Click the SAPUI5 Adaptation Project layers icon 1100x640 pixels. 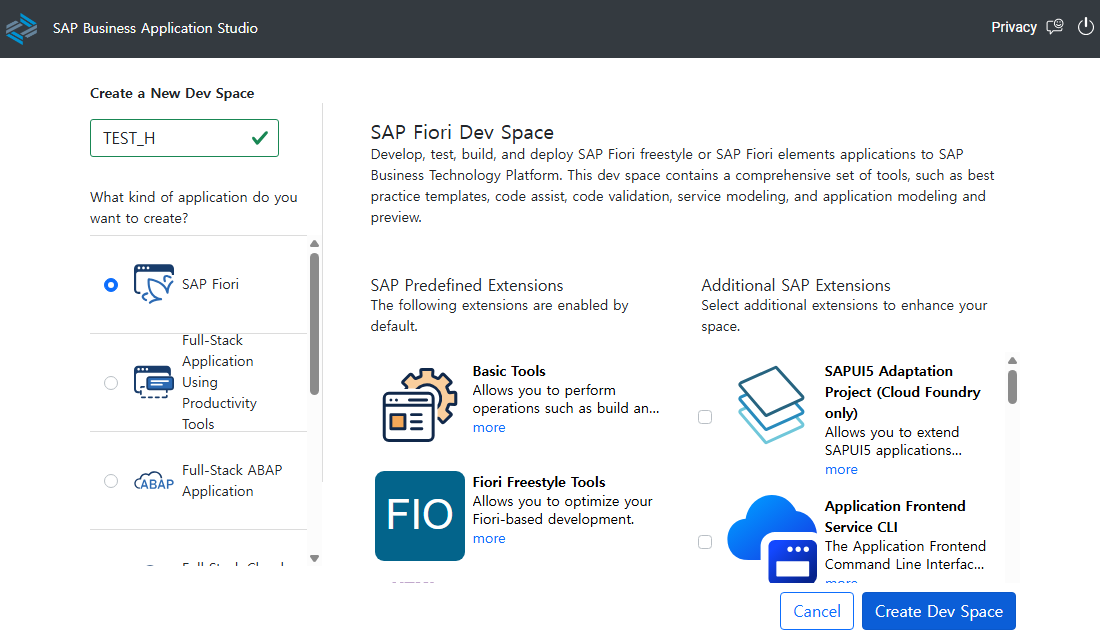[770, 404]
